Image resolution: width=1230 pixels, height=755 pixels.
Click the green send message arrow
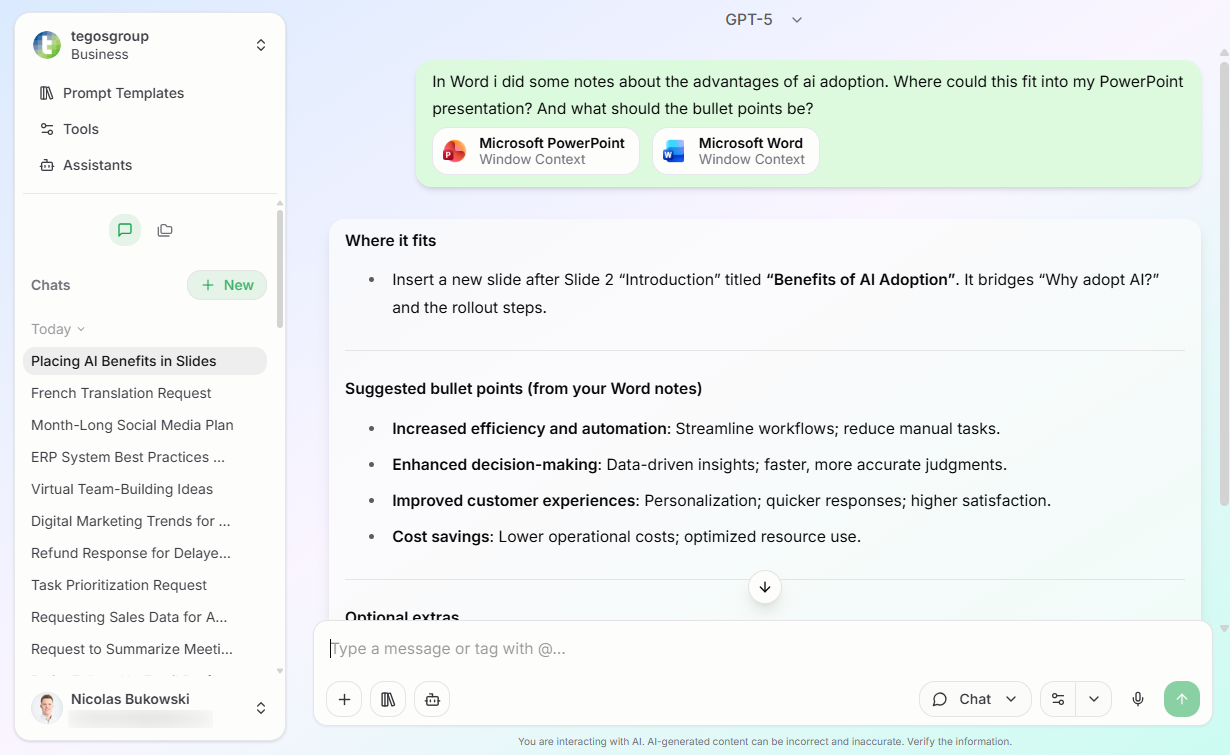point(1182,699)
